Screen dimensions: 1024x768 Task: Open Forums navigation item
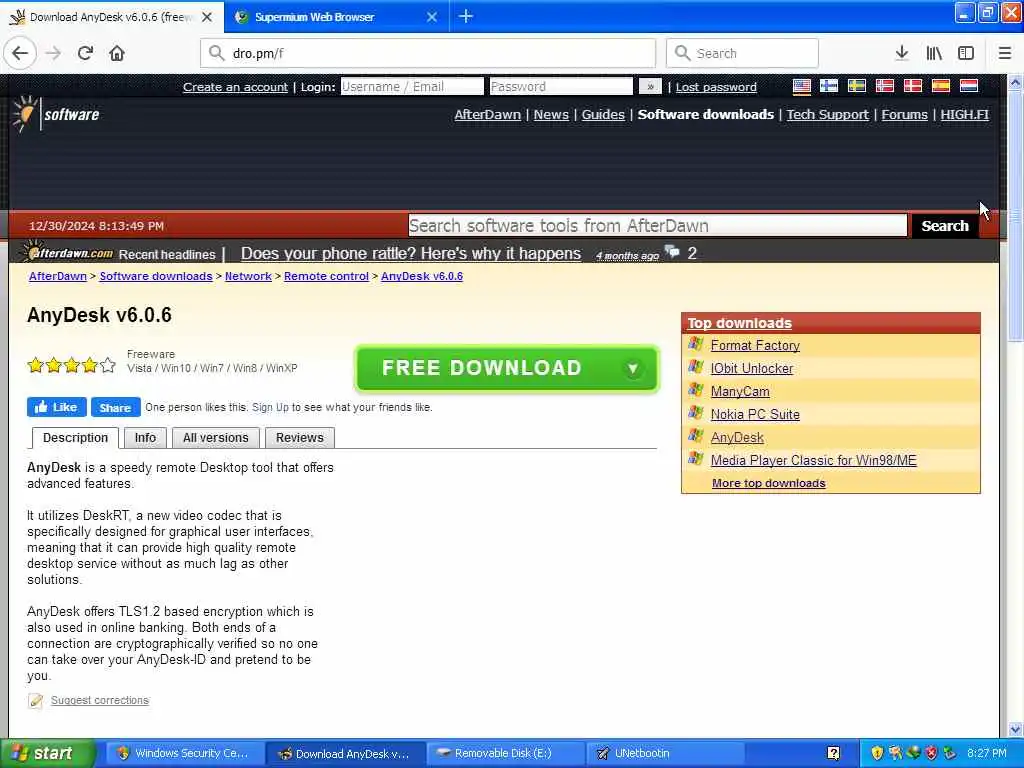point(904,114)
